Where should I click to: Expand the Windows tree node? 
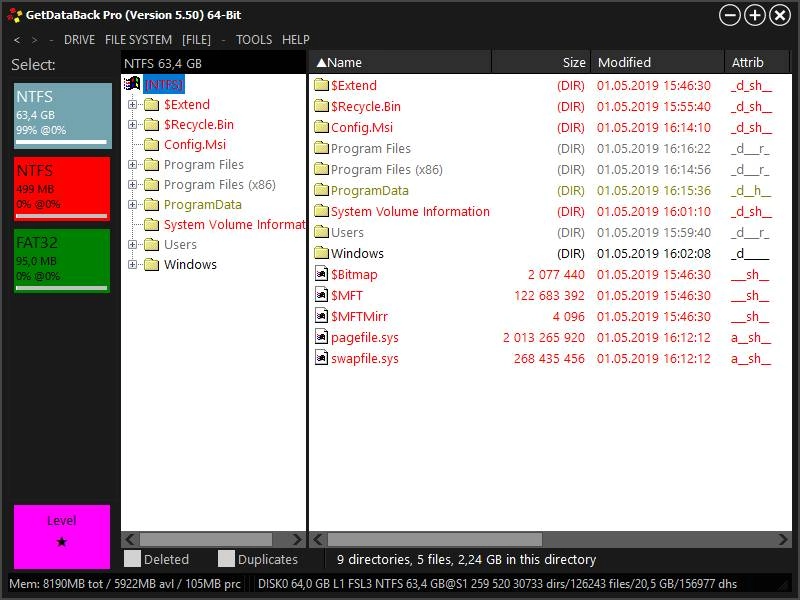[132, 264]
